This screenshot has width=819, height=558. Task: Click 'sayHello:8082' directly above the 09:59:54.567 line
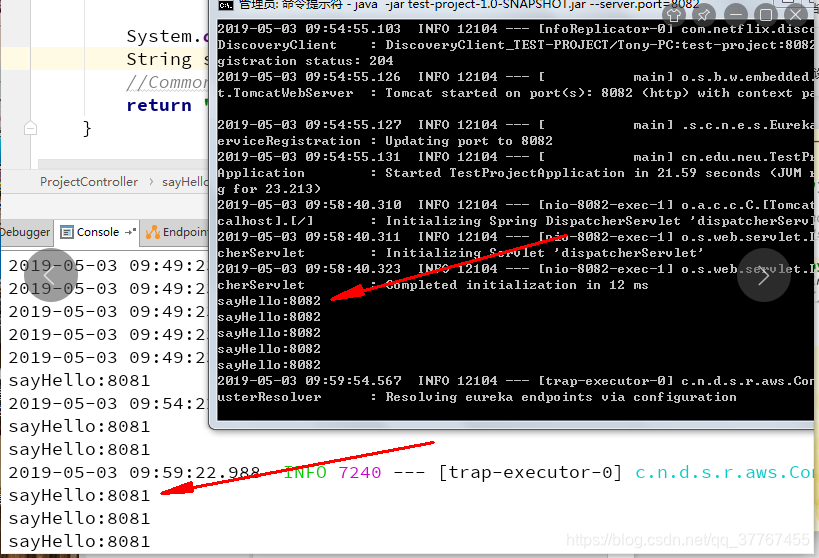click(x=269, y=365)
